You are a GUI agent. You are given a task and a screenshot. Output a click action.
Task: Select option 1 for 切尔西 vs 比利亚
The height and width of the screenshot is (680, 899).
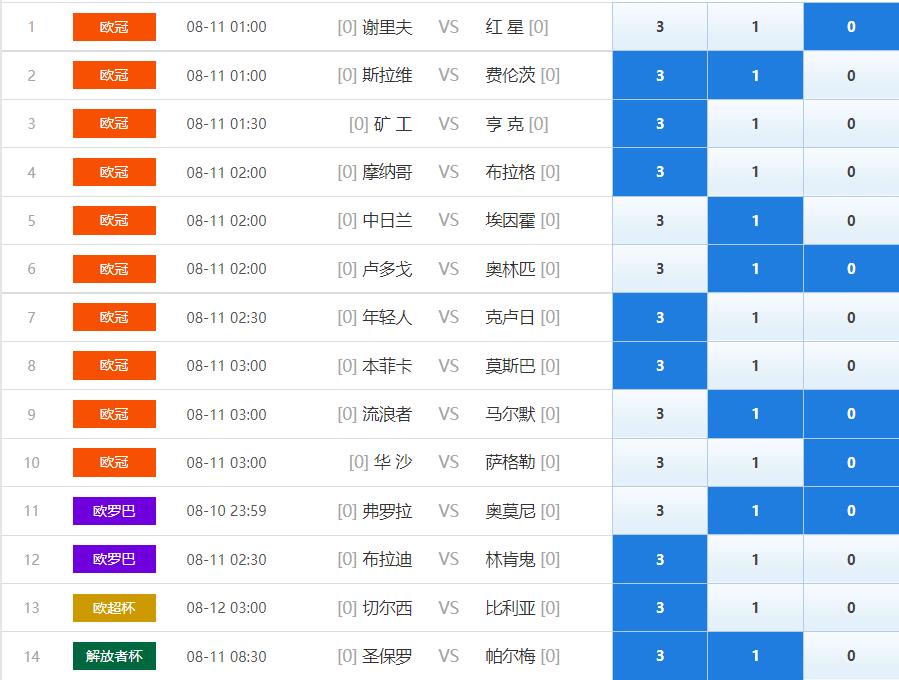(755, 608)
